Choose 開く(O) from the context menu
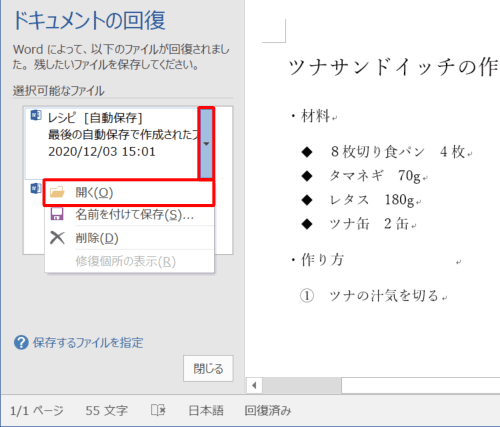The image size is (500, 427). 129,193
